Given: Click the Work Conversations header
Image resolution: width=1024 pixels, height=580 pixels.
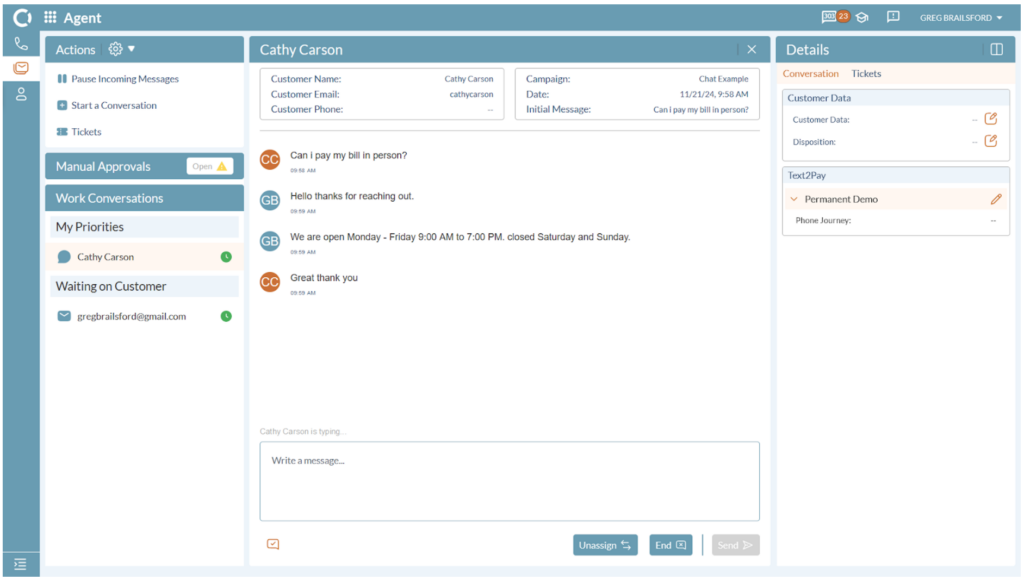Looking at the screenshot, I should 144,198.
